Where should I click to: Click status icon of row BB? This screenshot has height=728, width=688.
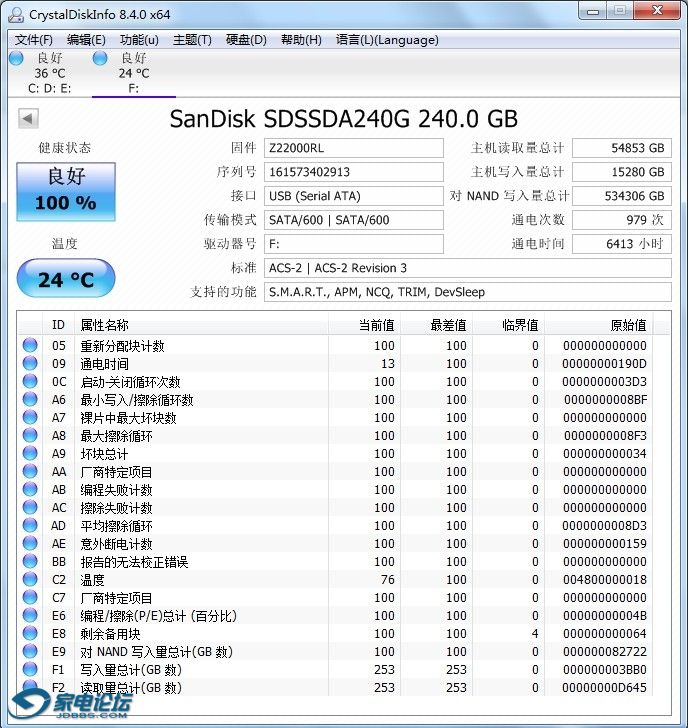[x=30, y=561]
